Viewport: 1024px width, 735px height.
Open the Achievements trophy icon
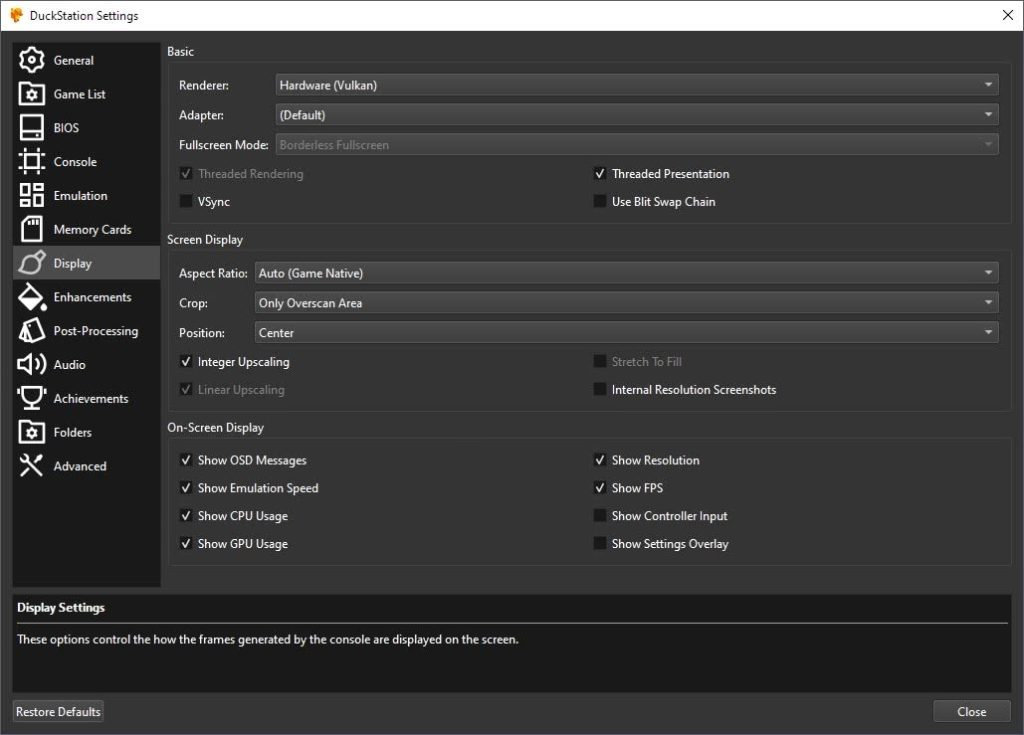(32, 398)
